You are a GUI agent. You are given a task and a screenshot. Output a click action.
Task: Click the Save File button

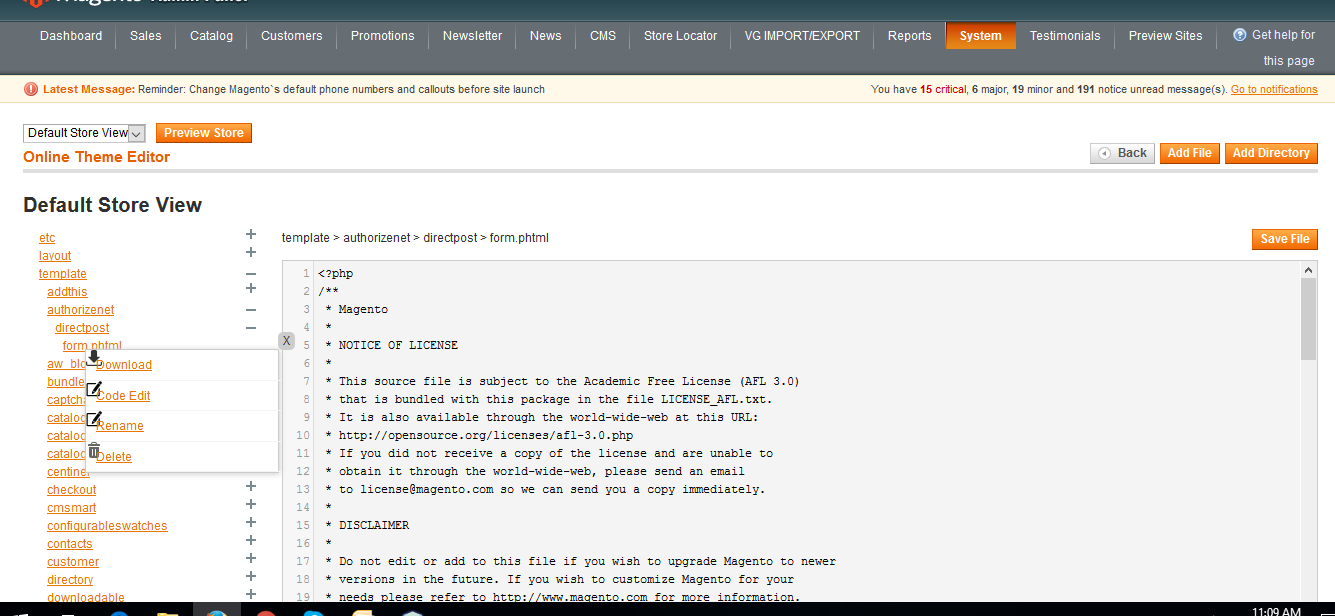tap(1284, 239)
